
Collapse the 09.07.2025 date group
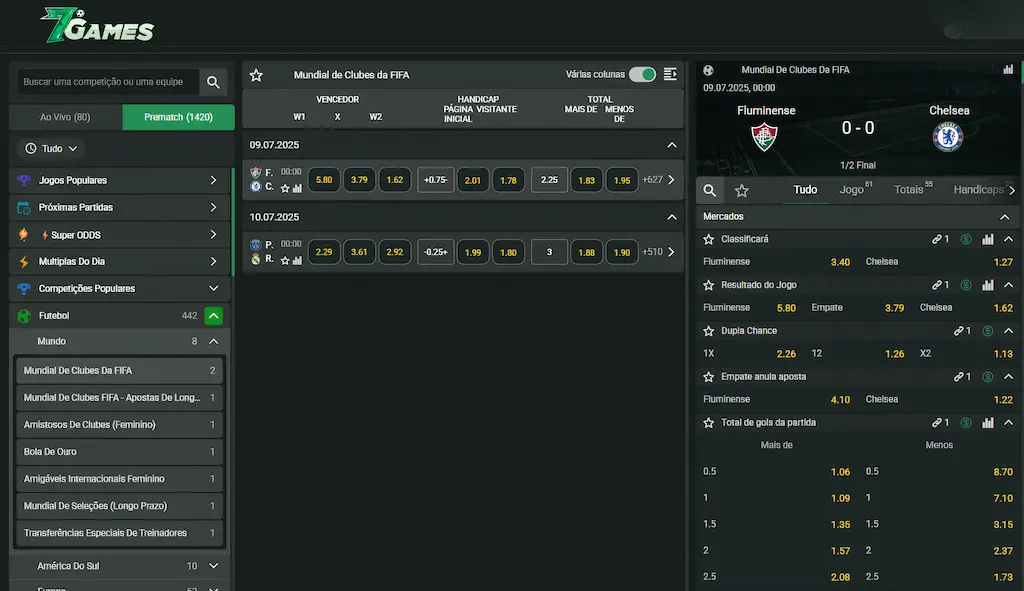tap(671, 145)
